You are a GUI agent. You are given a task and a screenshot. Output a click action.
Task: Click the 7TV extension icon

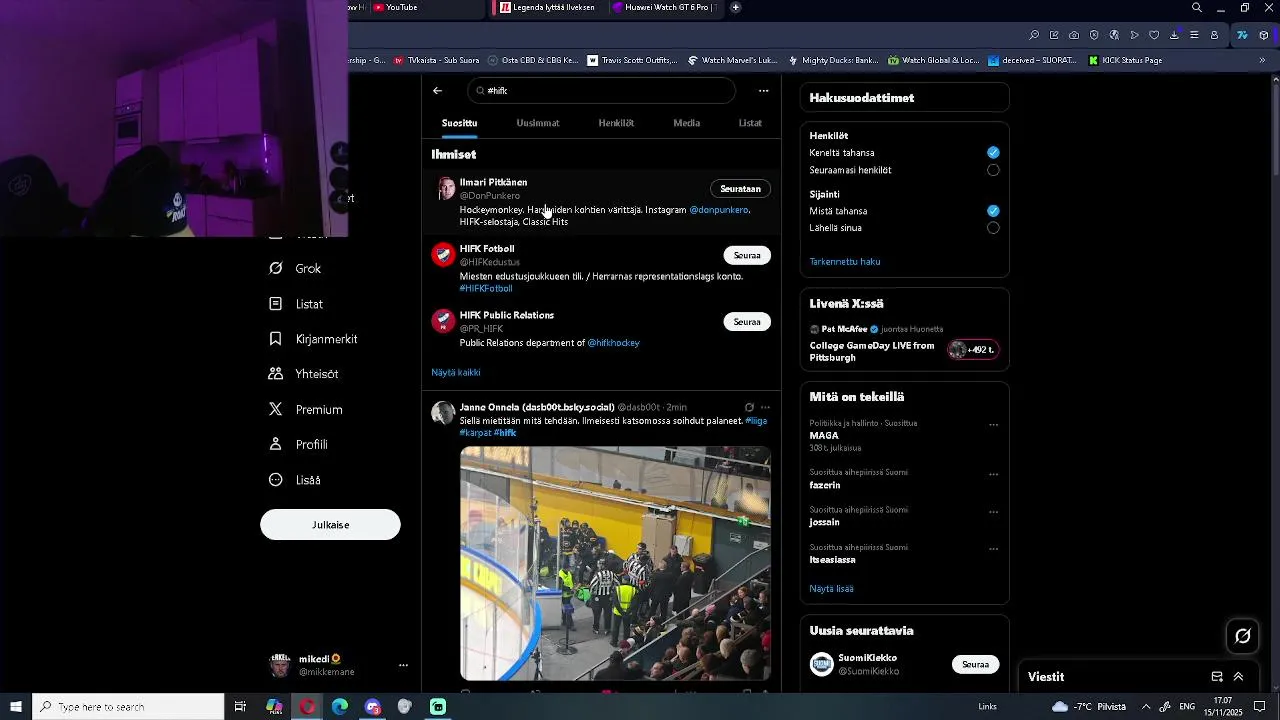click(x=1242, y=35)
